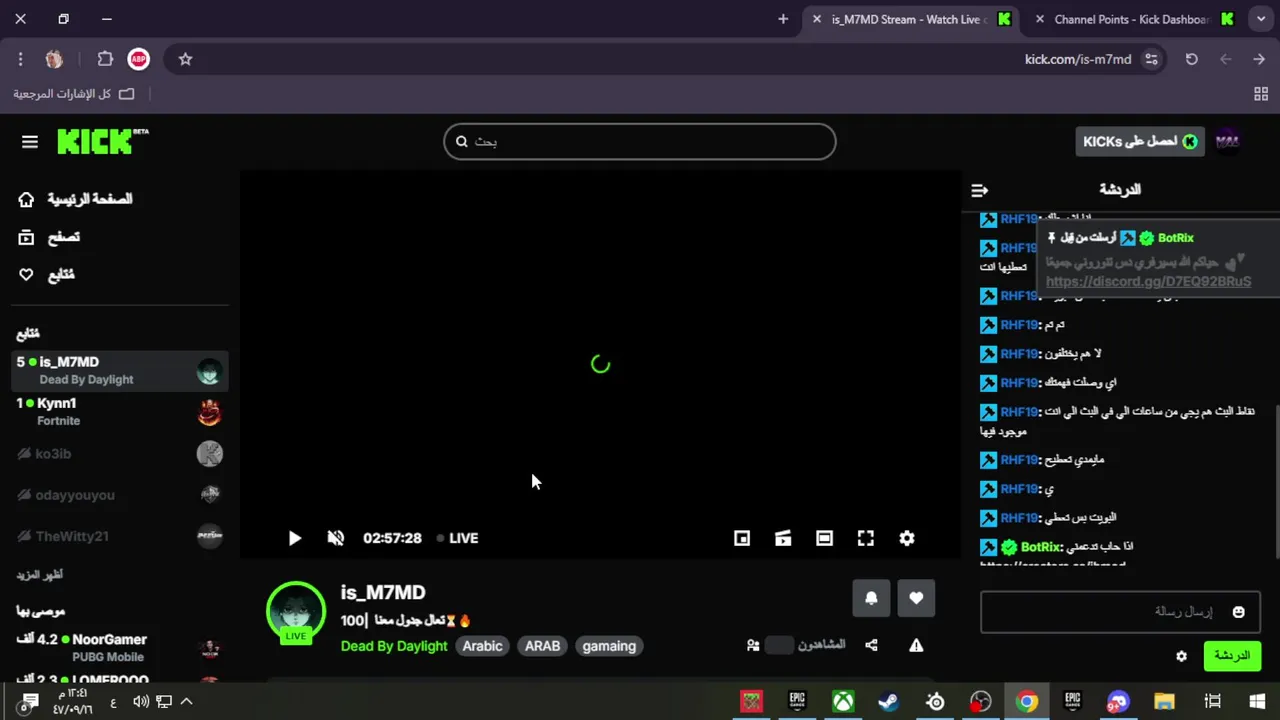
Task: Open Chrome three-dot menu
Action: [20, 59]
